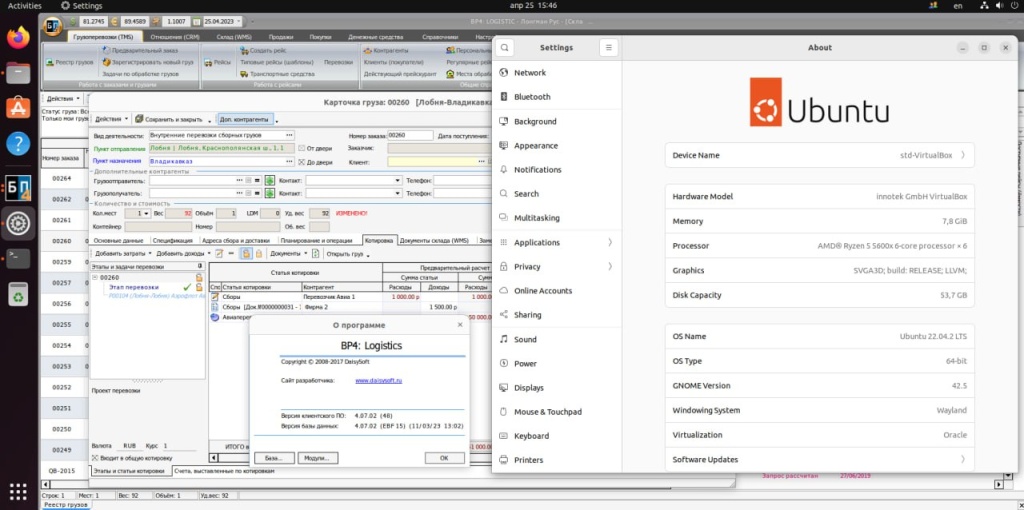Click the dollar currency rate icon
Screen dimensions: 1024x510
(x=74, y=22)
